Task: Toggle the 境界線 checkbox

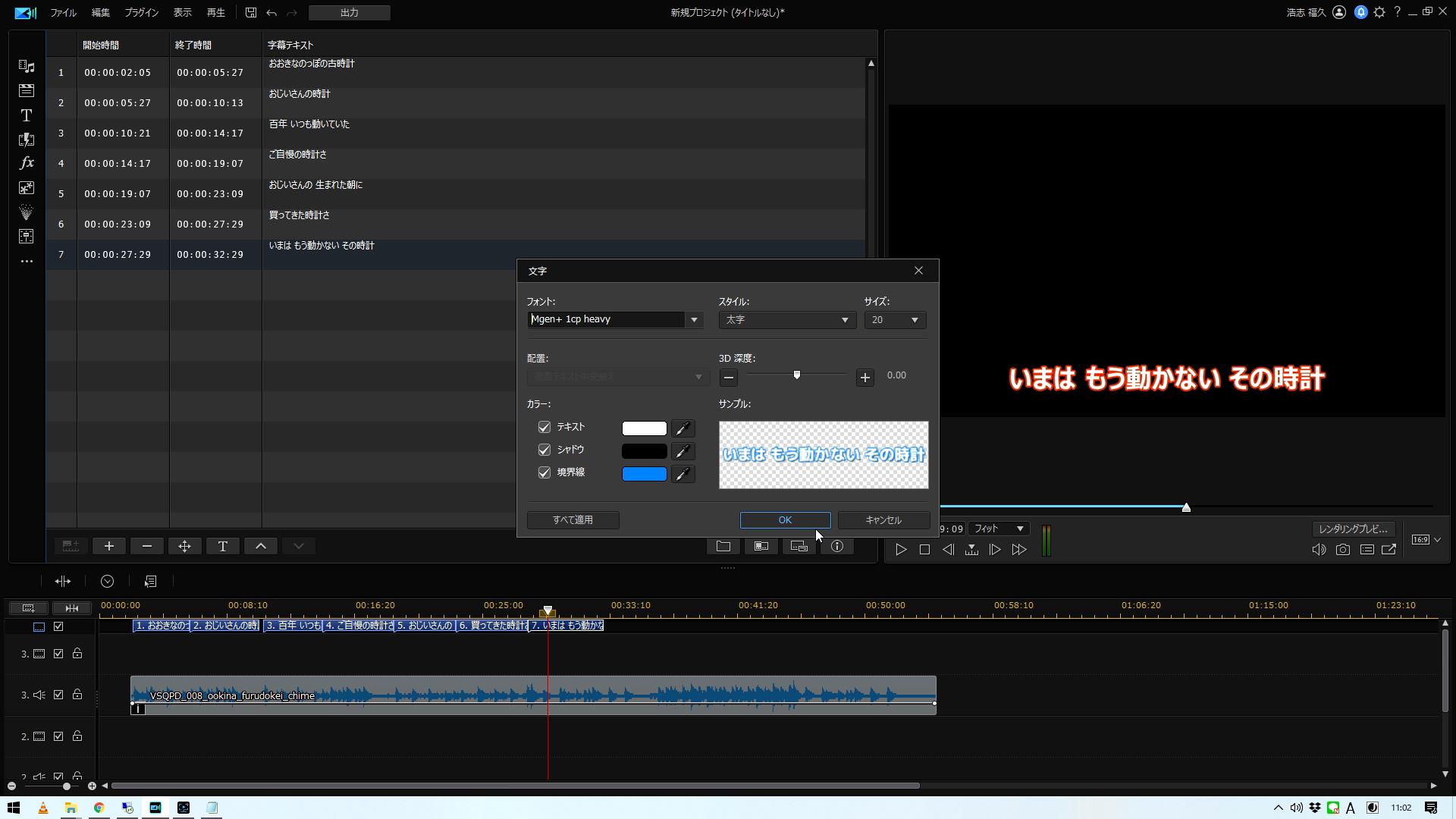Action: [544, 472]
